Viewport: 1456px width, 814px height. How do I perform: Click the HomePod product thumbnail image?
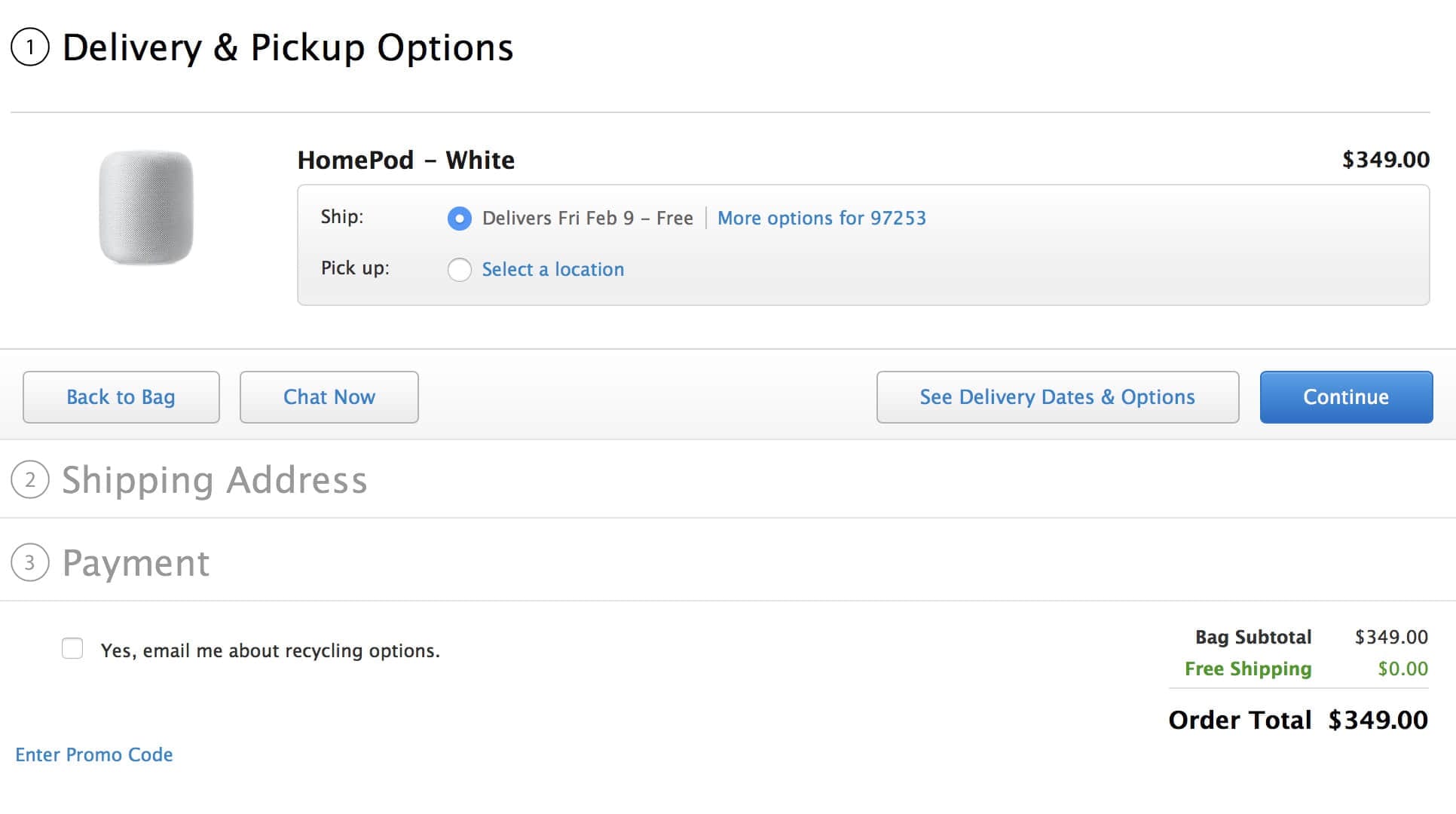coord(146,207)
